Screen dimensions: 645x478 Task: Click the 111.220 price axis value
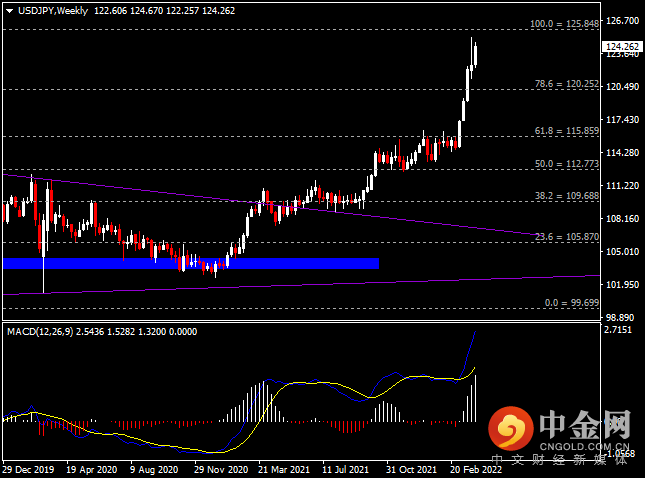tap(622, 186)
